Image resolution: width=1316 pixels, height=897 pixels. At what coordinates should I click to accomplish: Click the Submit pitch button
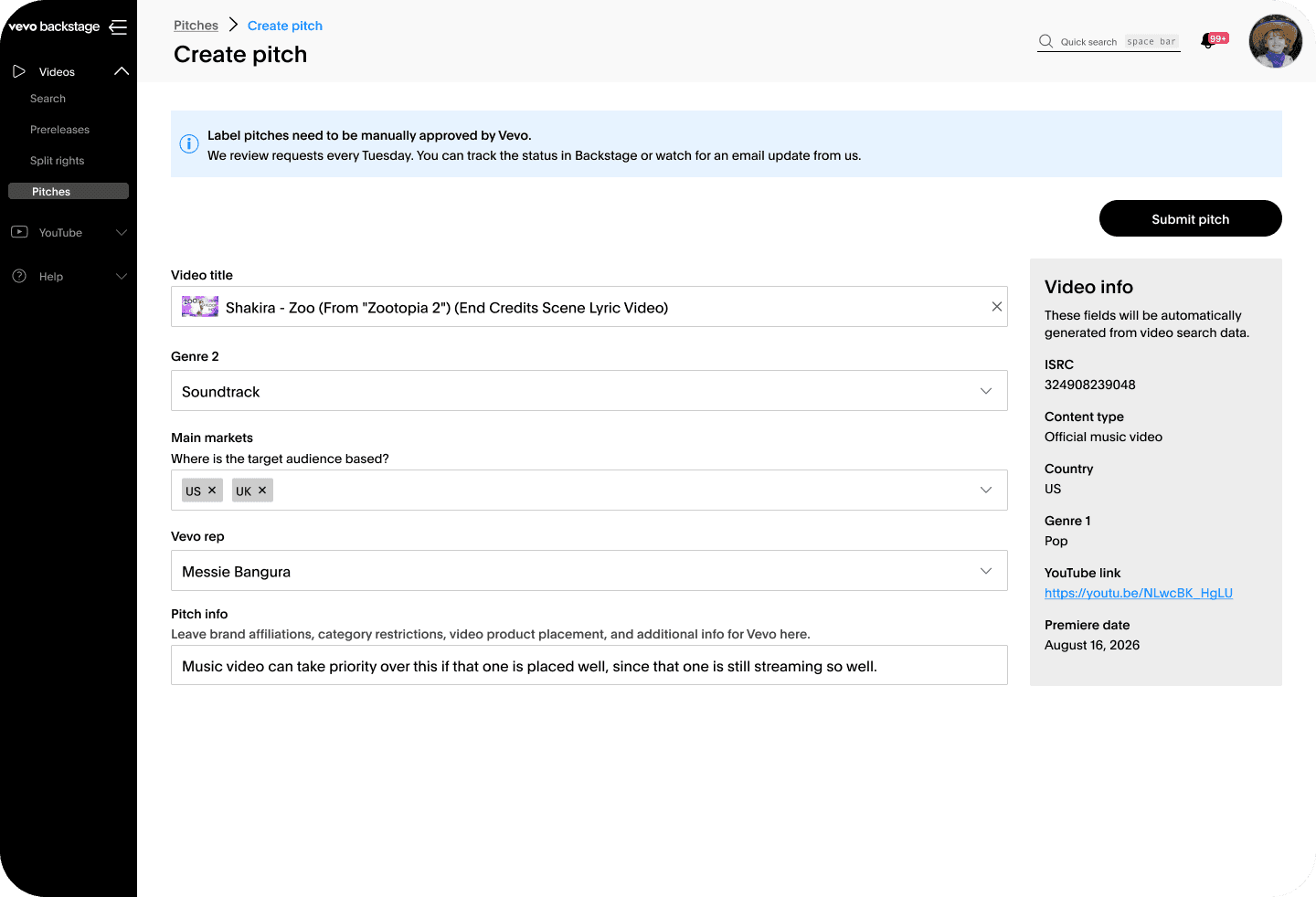click(x=1191, y=218)
